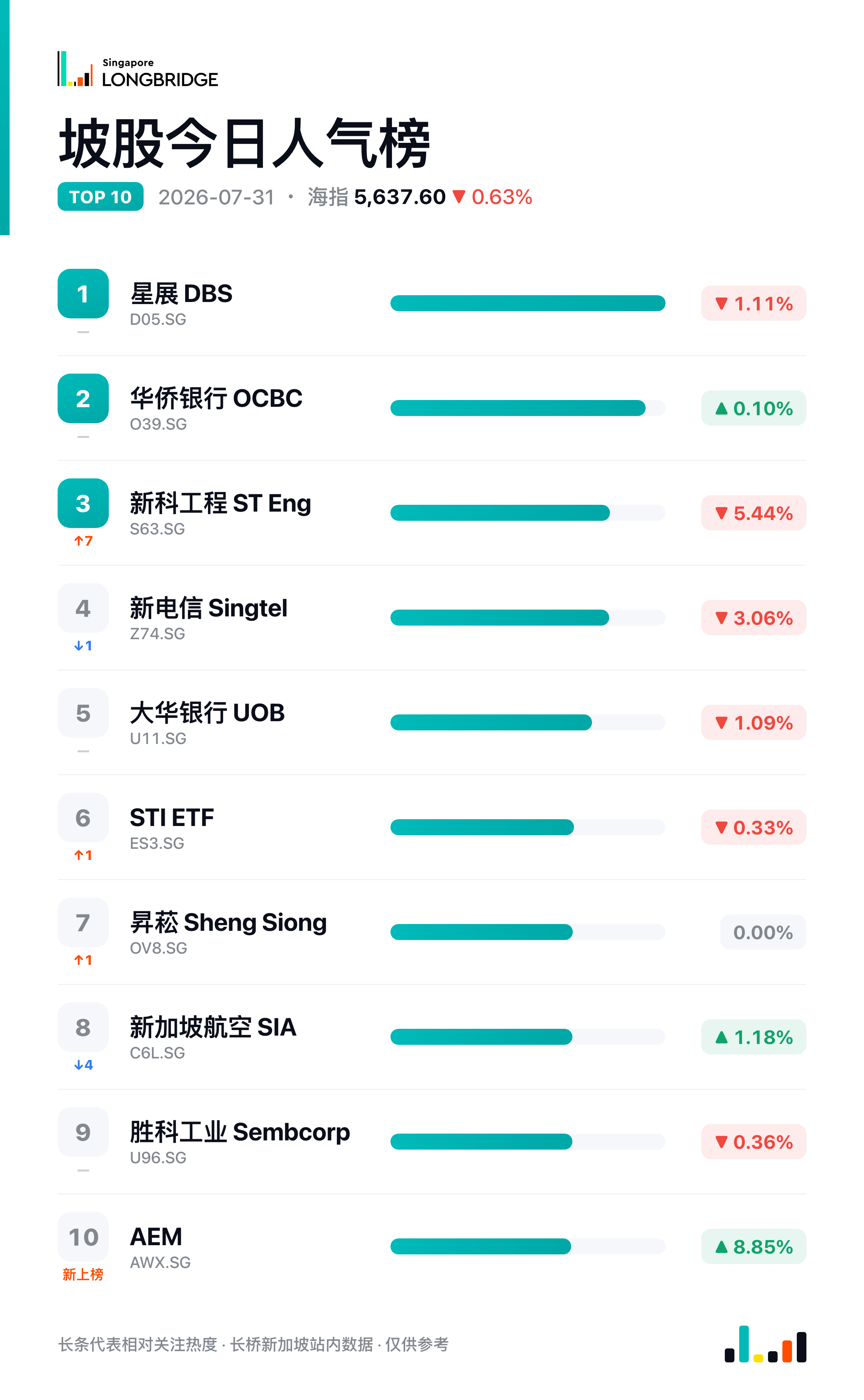Click the rank 3 badge for ST Eng
Image resolution: width=864 pixels, height=1400 pixels.
pos(83,503)
